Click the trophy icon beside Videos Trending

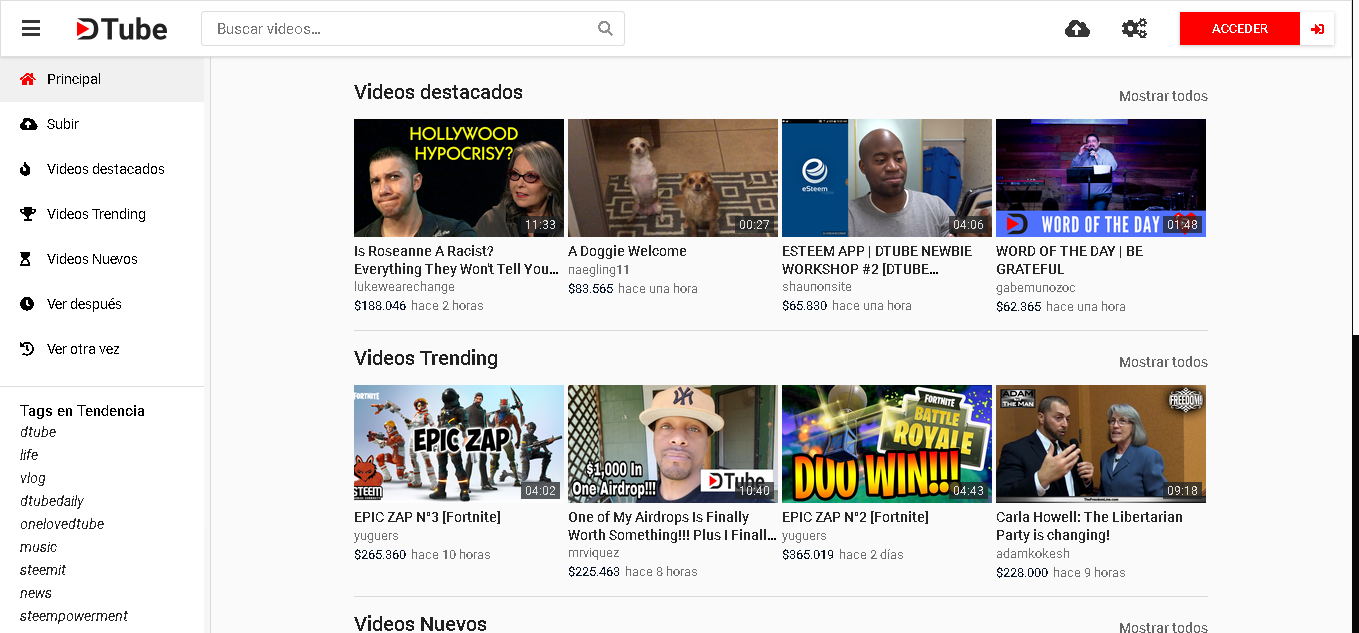[27, 214]
